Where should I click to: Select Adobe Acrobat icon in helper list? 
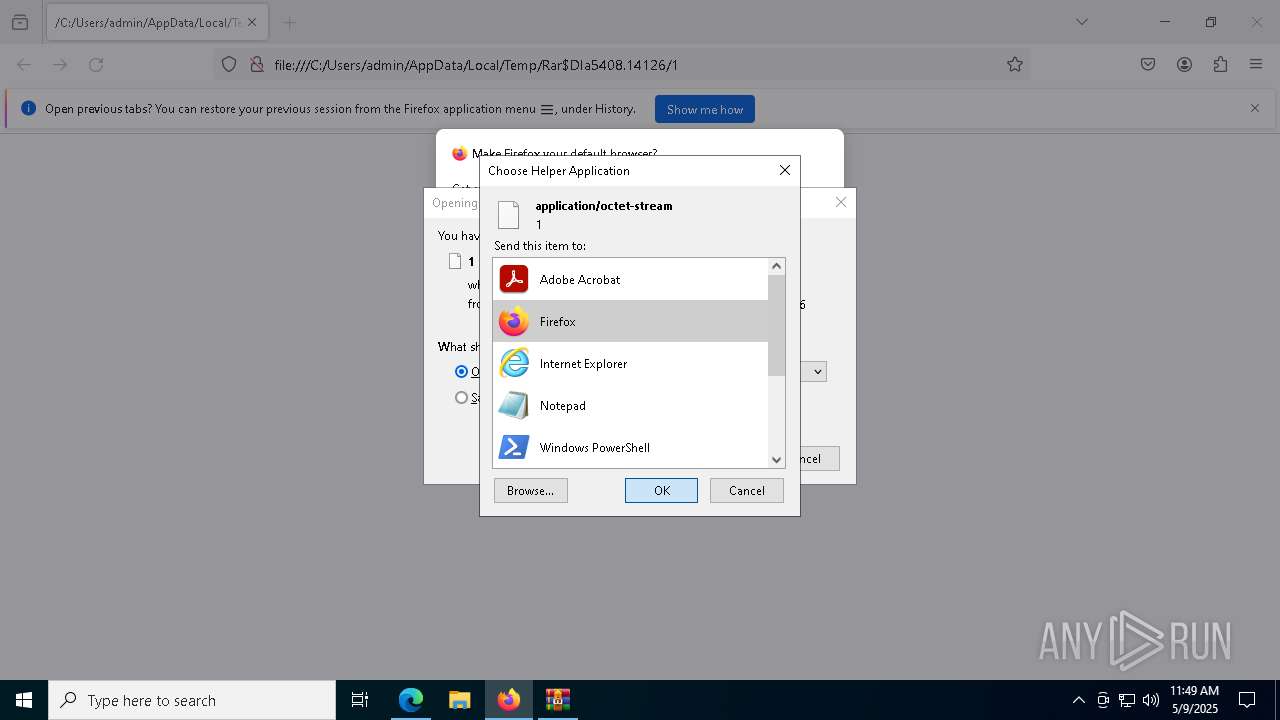tap(514, 279)
